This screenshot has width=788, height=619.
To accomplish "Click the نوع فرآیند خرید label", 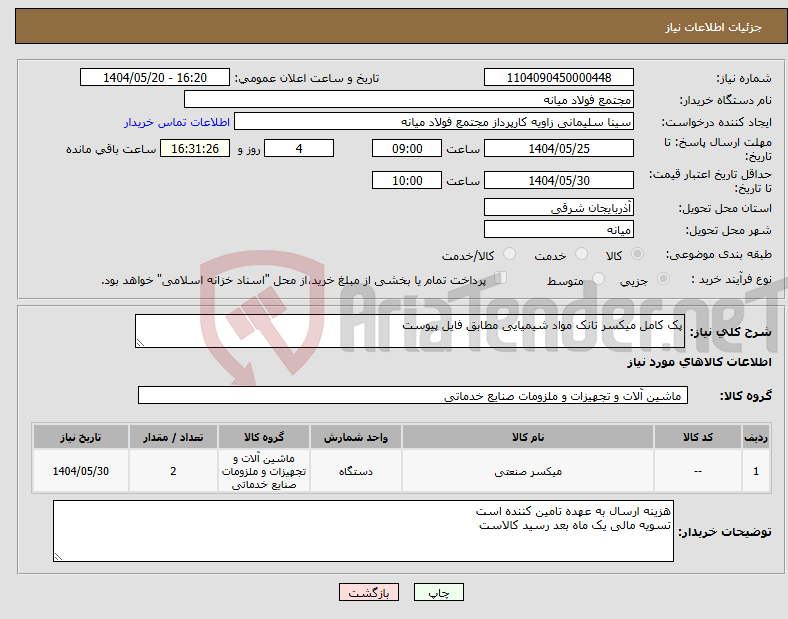I will point(731,279).
